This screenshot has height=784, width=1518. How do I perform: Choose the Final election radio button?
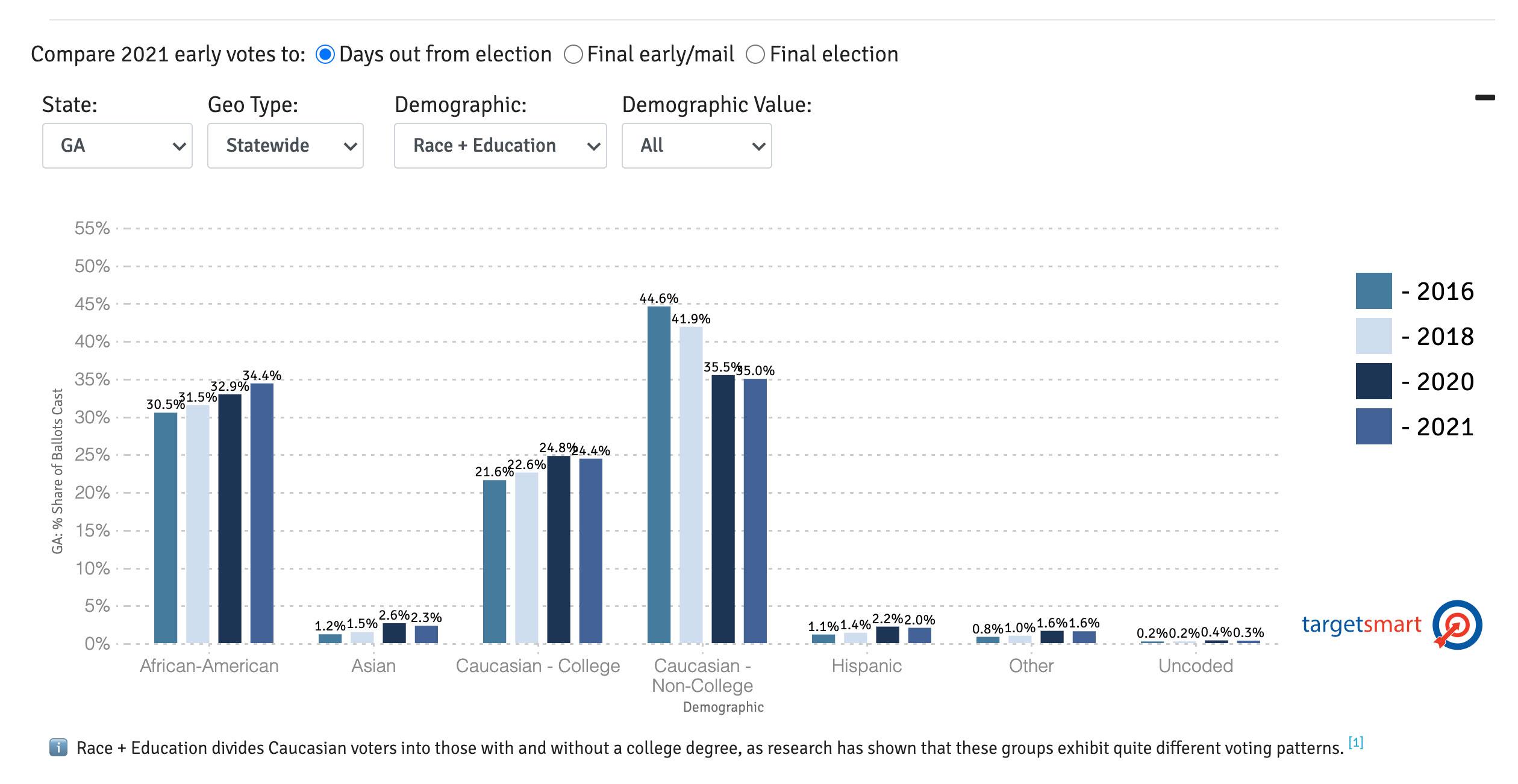point(755,55)
